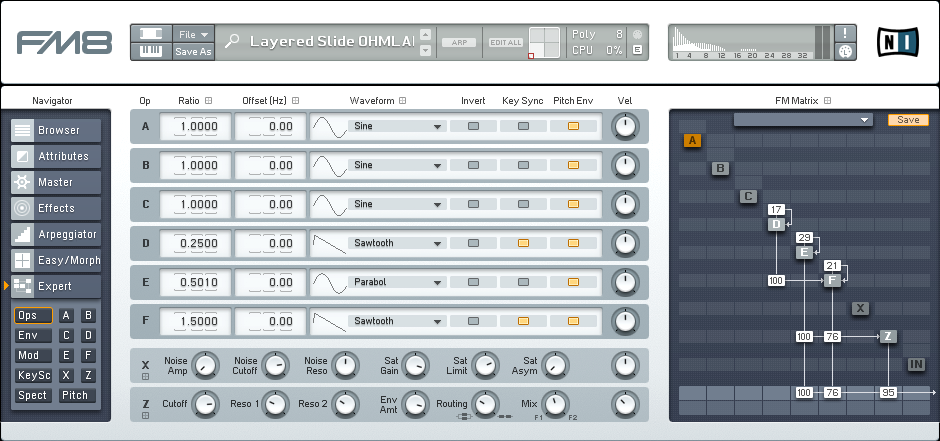
Task: Toggle Invert for operator E
Action: (473, 282)
